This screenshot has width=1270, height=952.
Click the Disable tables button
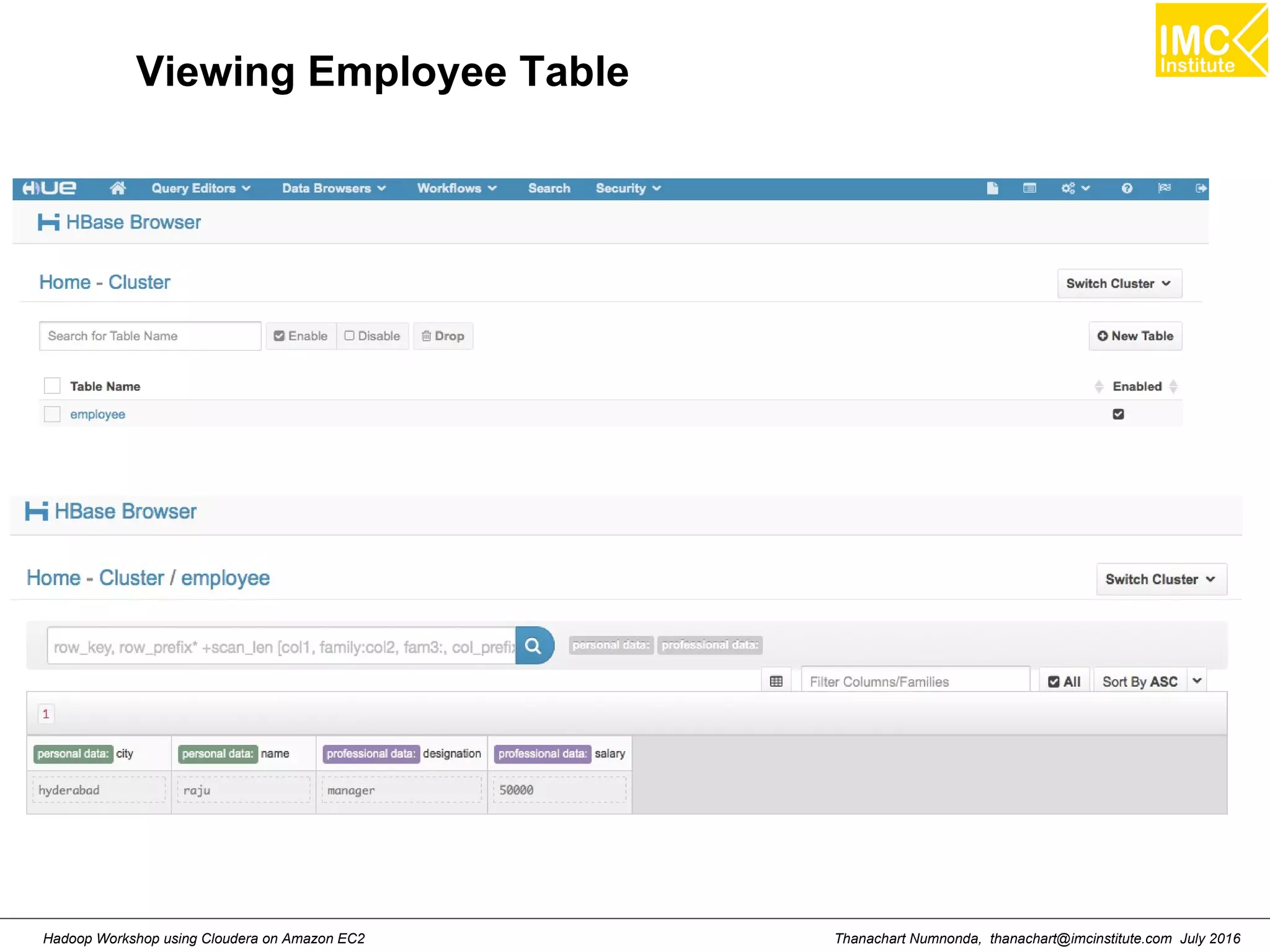click(x=373, y=336)
